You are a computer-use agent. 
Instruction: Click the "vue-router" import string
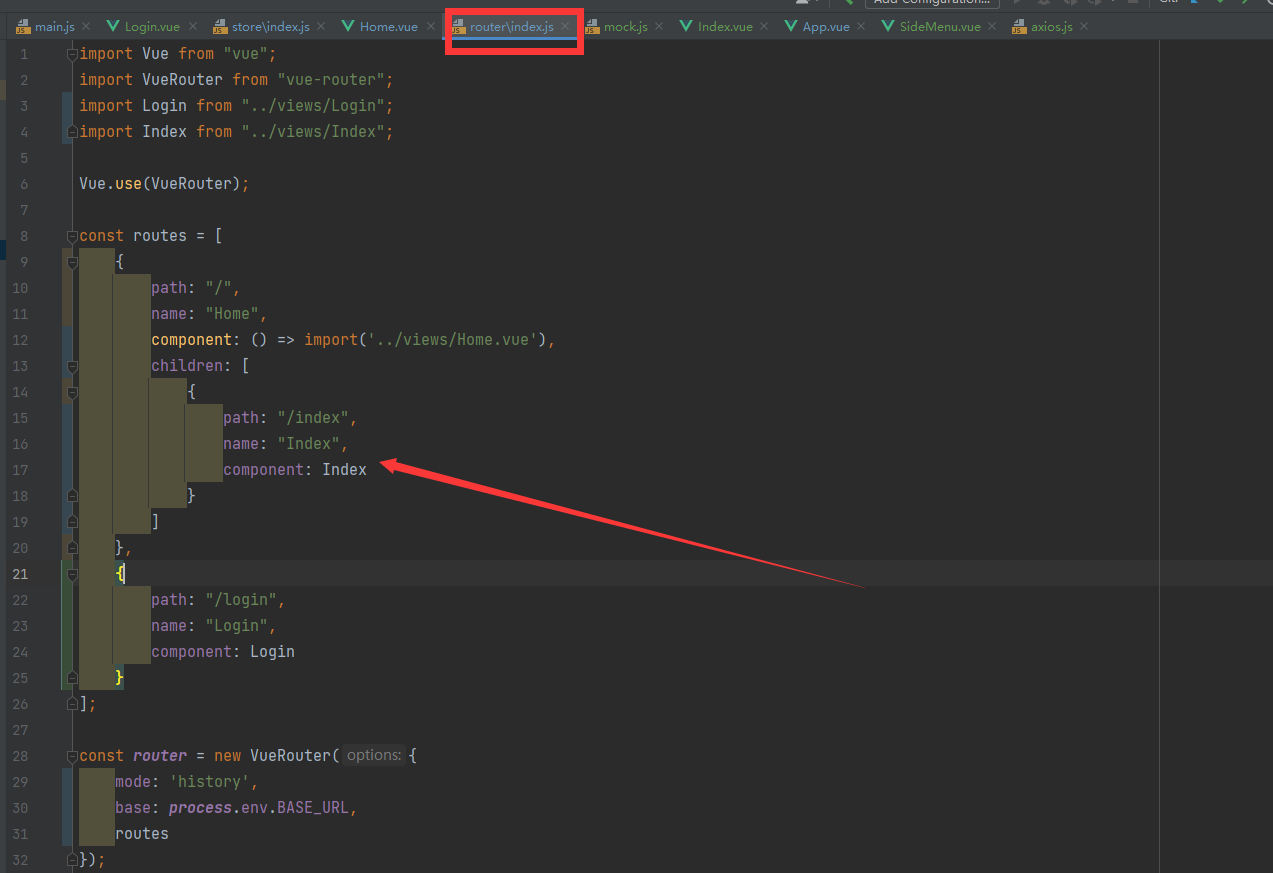pos(331,80)
